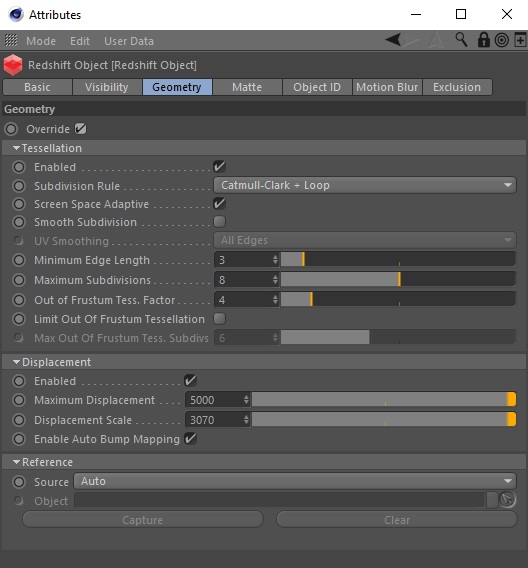Switch to the Basic tab
The height and width of the screenshot is (568, 528).
(37, 87)
